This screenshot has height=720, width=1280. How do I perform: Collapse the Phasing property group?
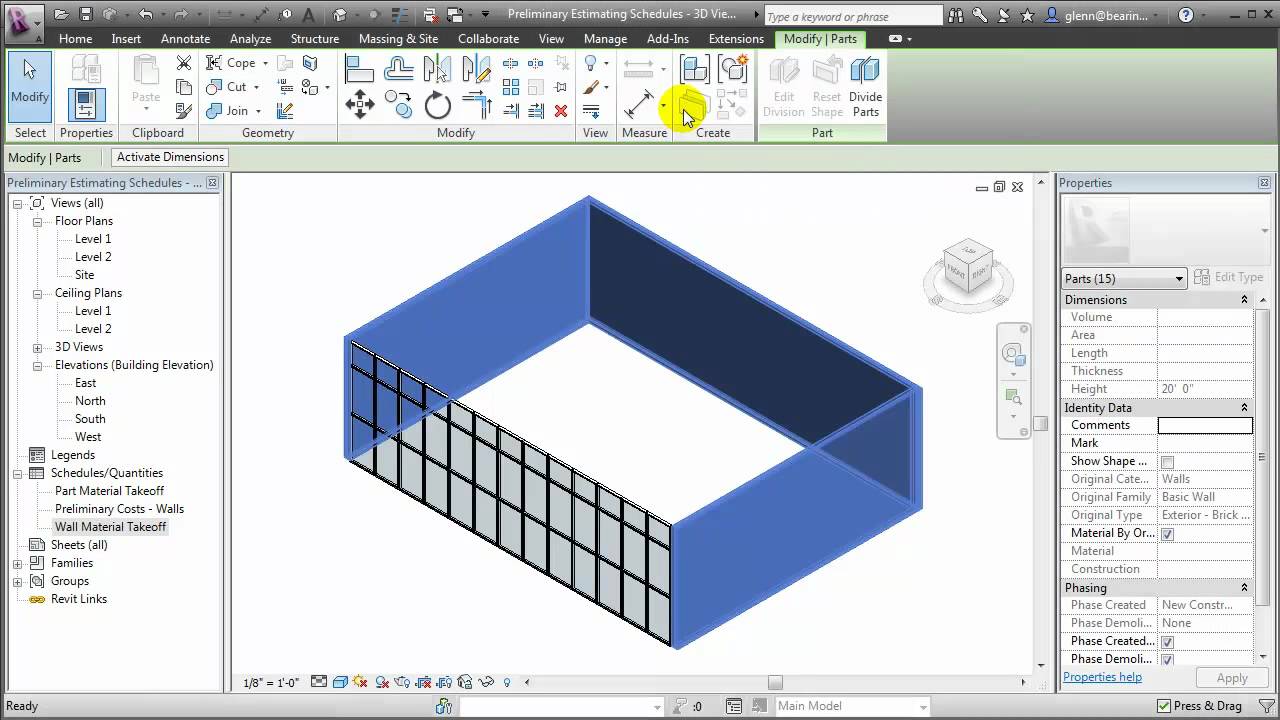(x=1245, y=588)
